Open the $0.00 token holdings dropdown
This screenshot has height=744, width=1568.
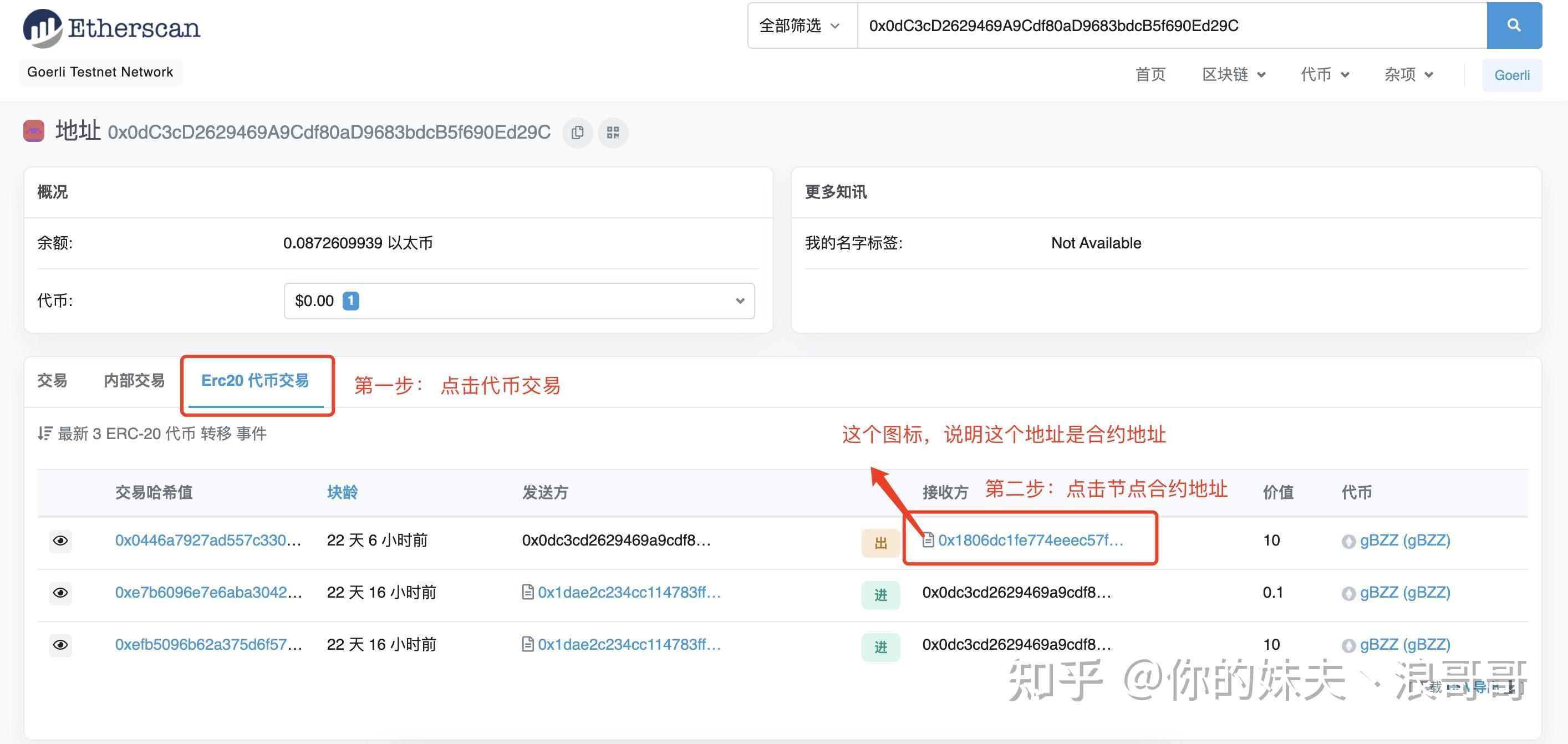coord(519,301)
